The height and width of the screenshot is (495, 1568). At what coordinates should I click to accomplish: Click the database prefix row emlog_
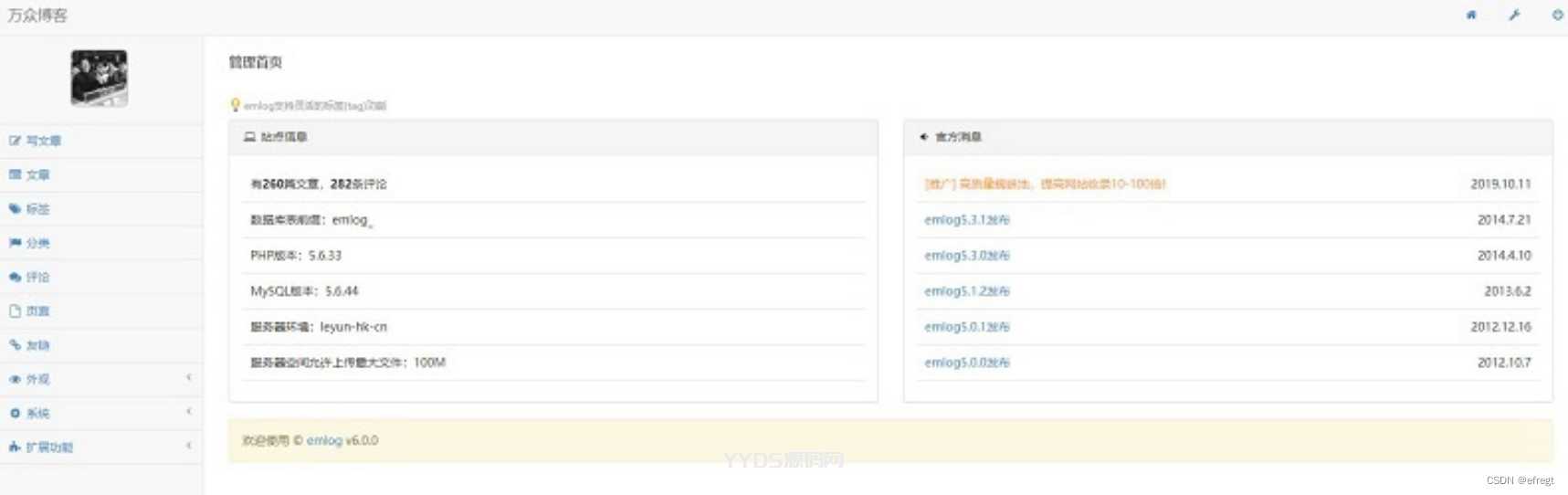coord(553,220)
